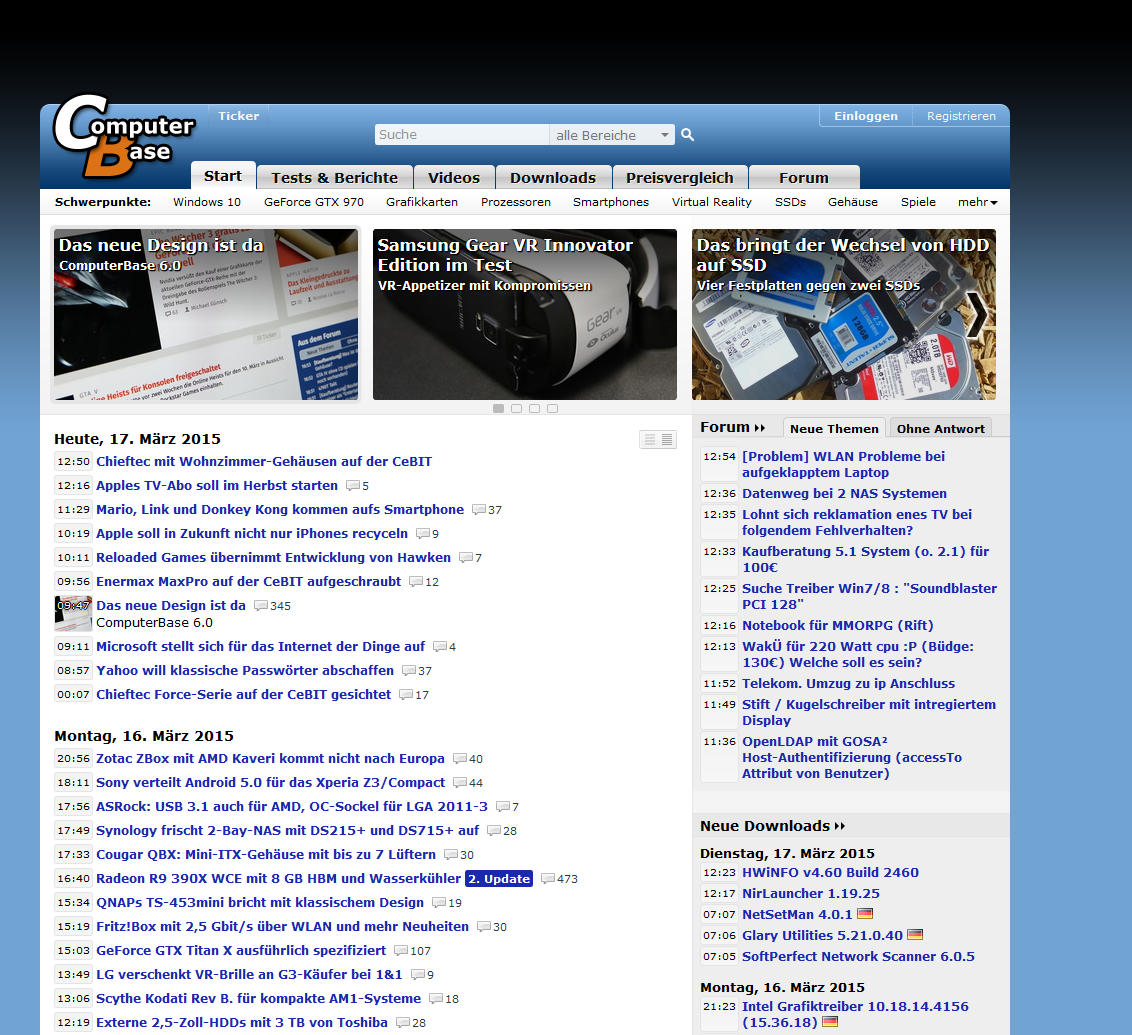Open comments icon for Yahoo Passwörter article

coord(409,671)
